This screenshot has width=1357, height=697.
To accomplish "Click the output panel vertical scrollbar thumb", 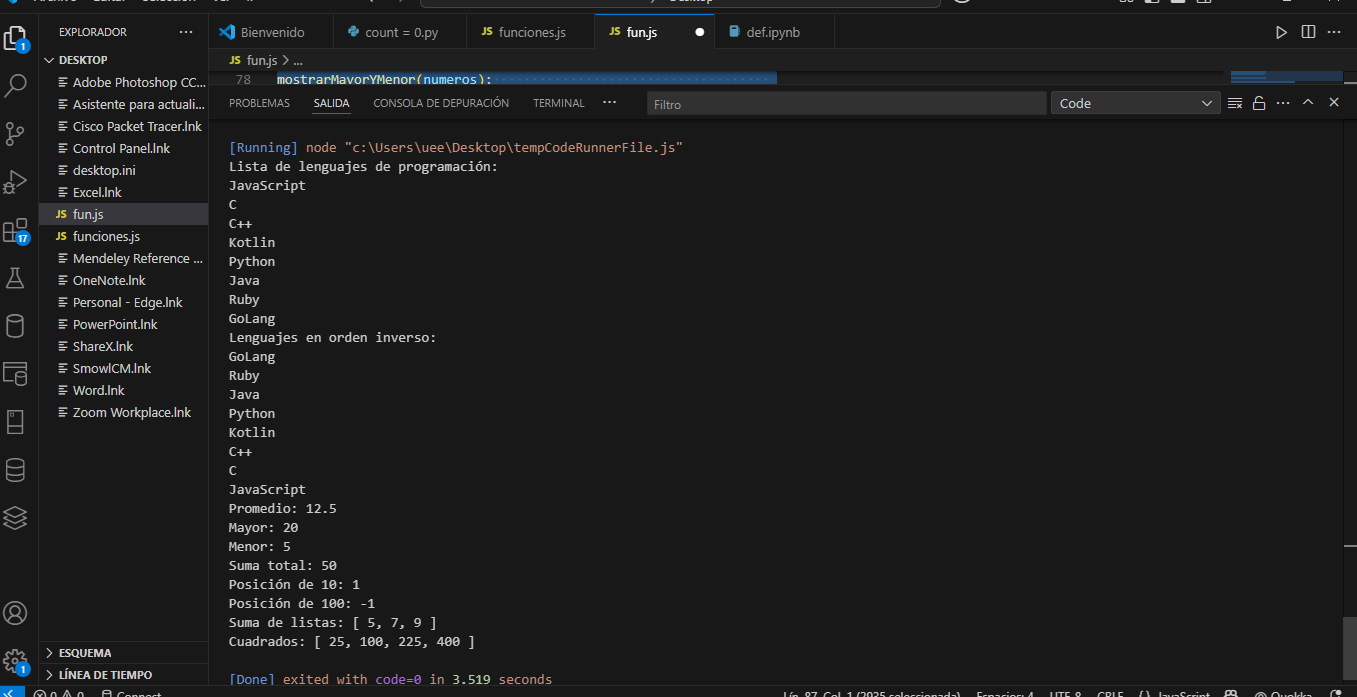I will [1350, 648].
